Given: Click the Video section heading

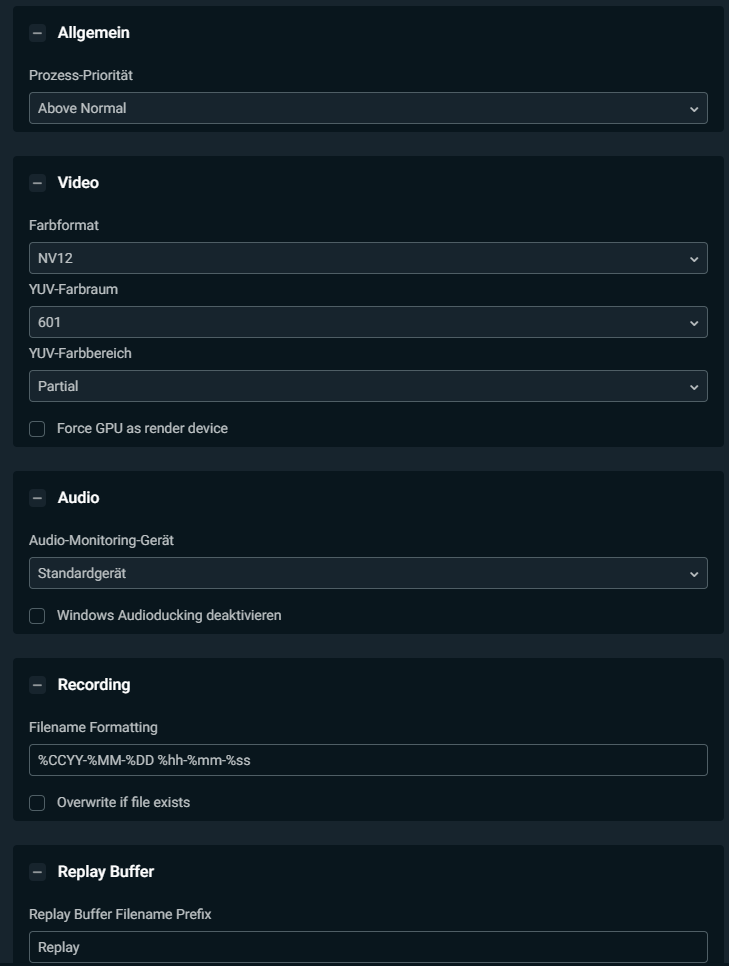Looking at the screenshot, I should (78, 183).
